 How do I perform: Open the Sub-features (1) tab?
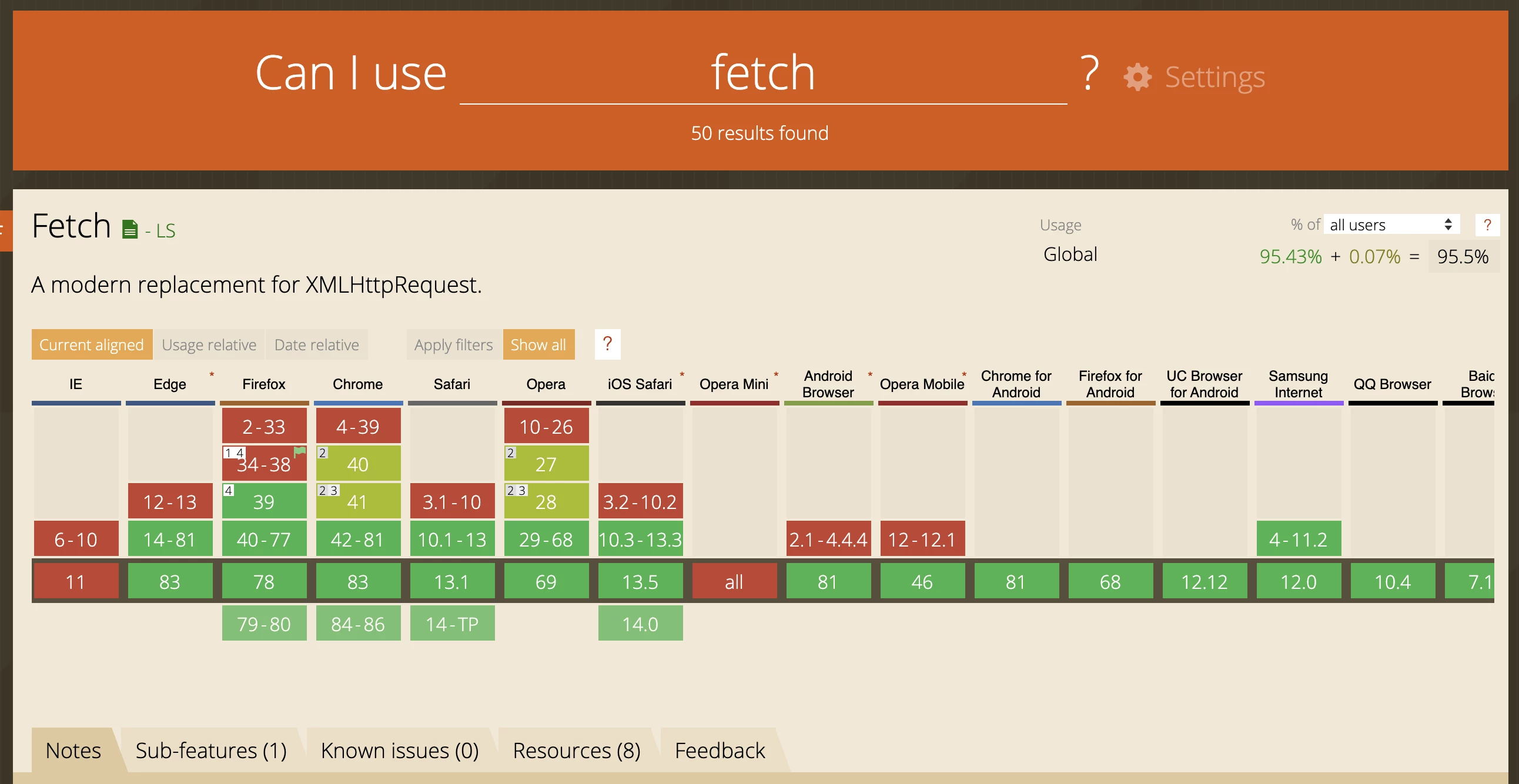click(x=210, y=751)
